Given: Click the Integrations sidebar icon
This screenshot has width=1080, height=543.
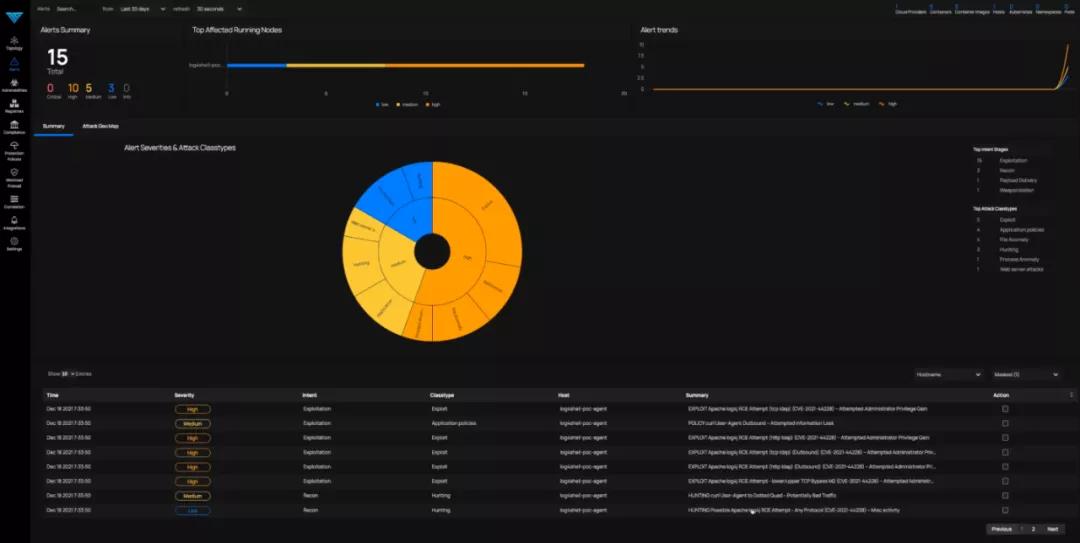Looking at the screenshot, I should (14, 222).
